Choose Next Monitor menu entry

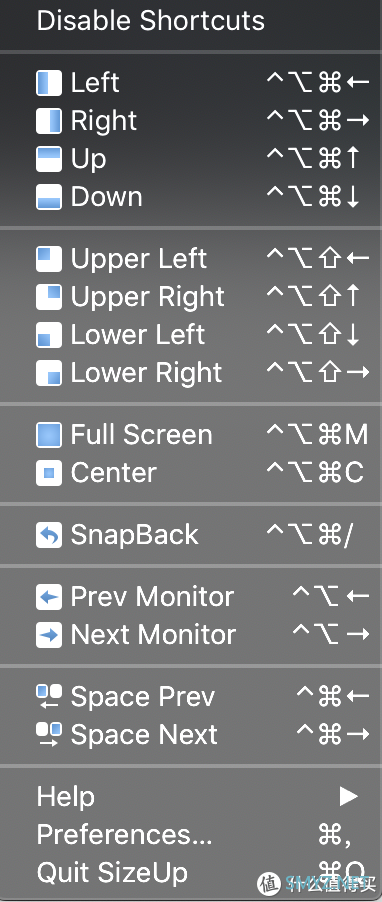coord(191,635)
